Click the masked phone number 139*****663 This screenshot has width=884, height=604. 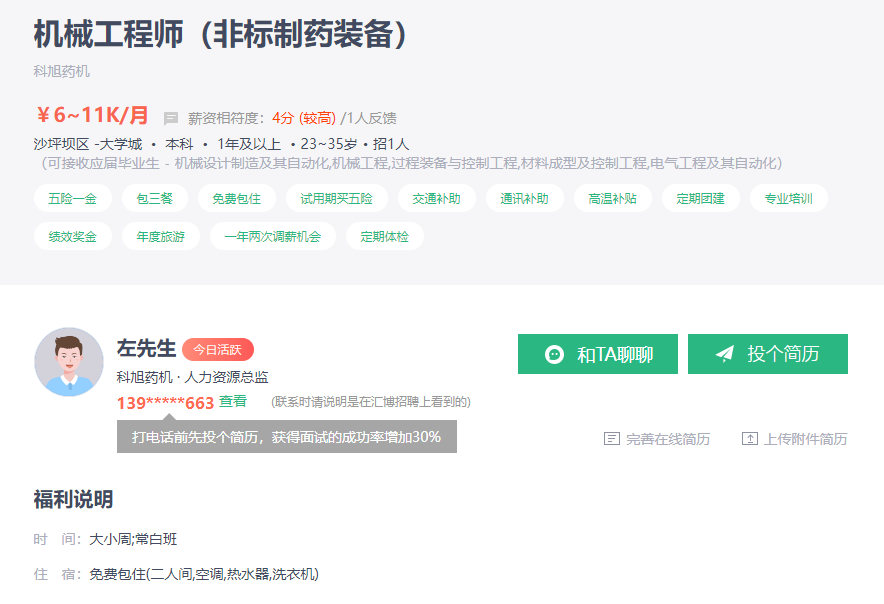(165, 403)
